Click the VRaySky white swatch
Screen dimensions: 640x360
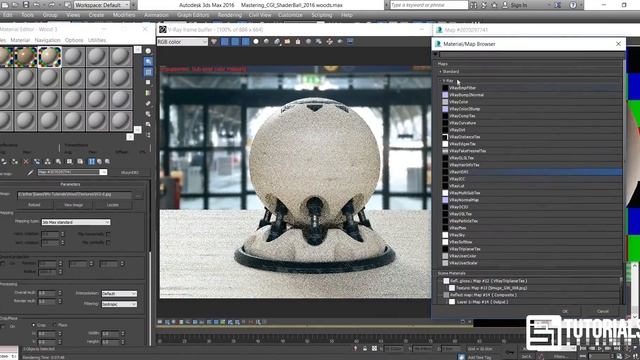[445, 235]
